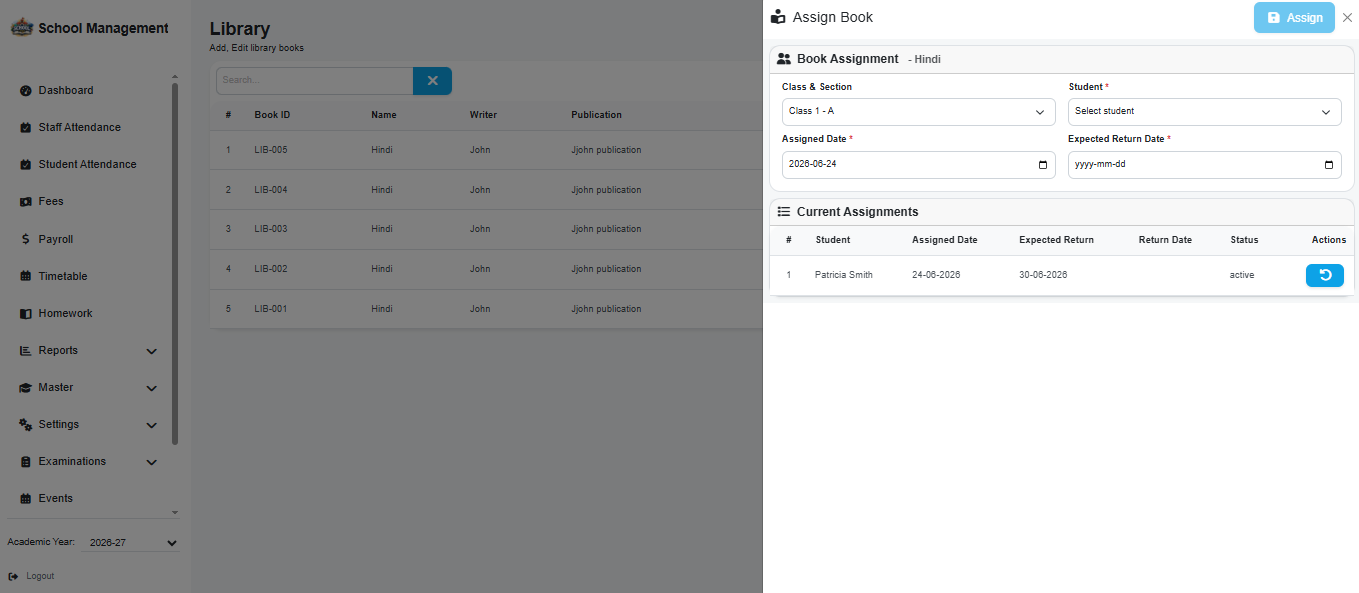Click the Logout arrow icon

point(13,576)
